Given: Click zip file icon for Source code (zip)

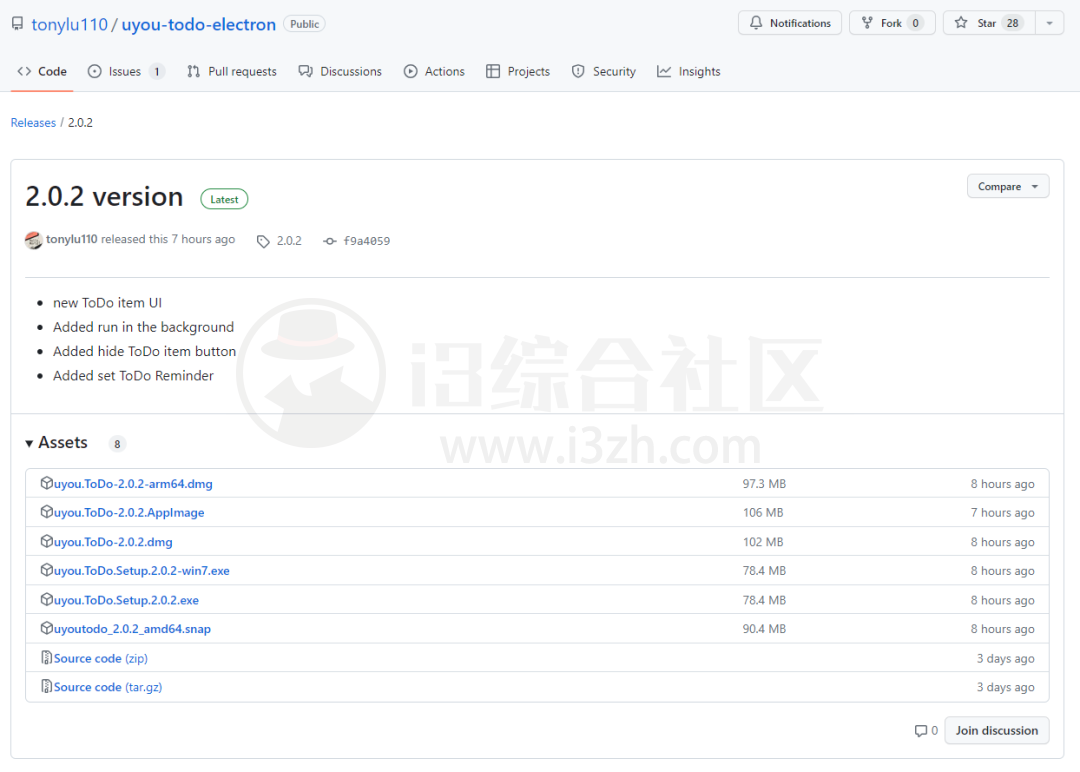Looking at the screenshot, I should click(46, 658).
